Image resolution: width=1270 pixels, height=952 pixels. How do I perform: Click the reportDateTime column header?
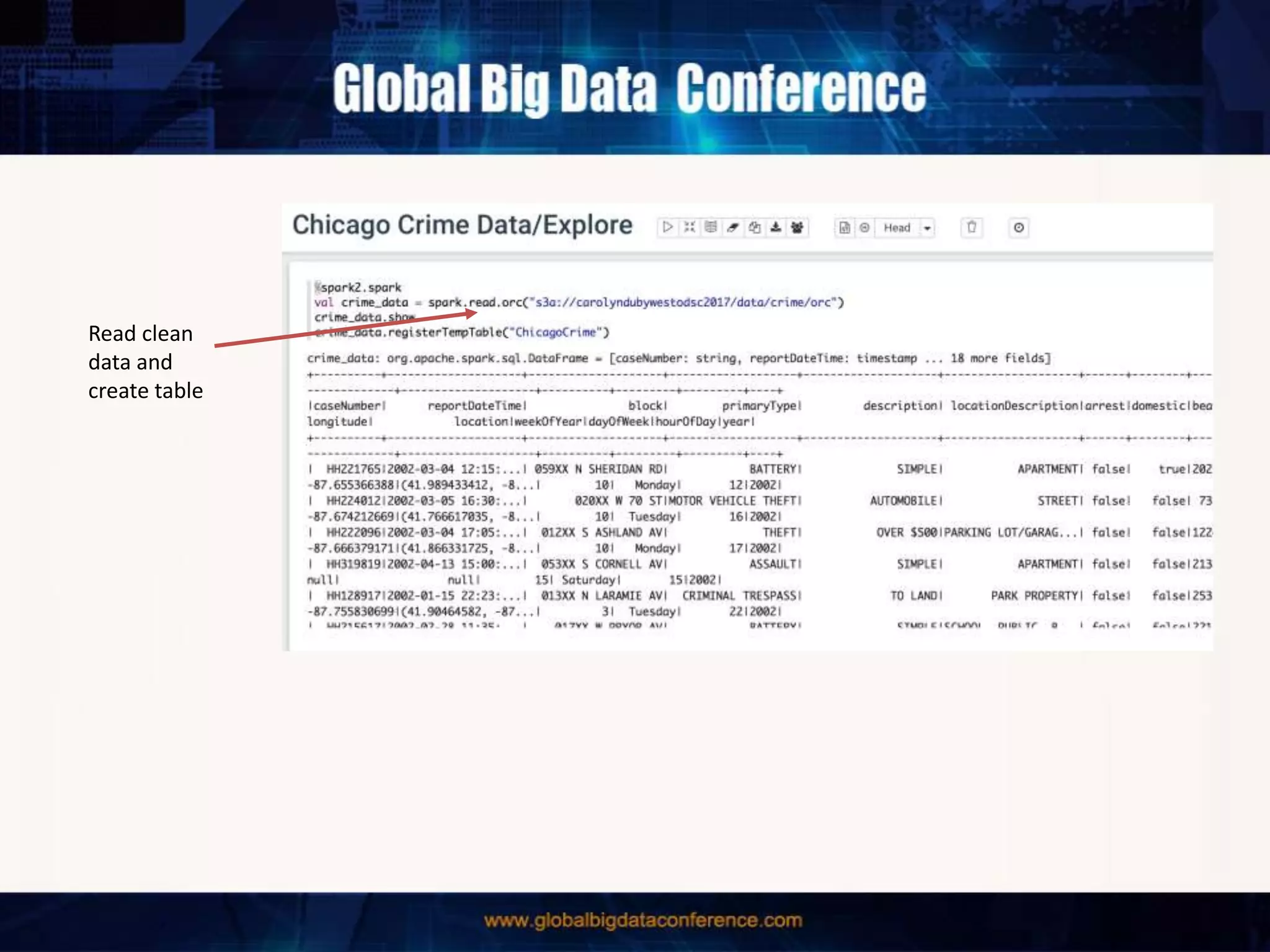click(475, 405)
